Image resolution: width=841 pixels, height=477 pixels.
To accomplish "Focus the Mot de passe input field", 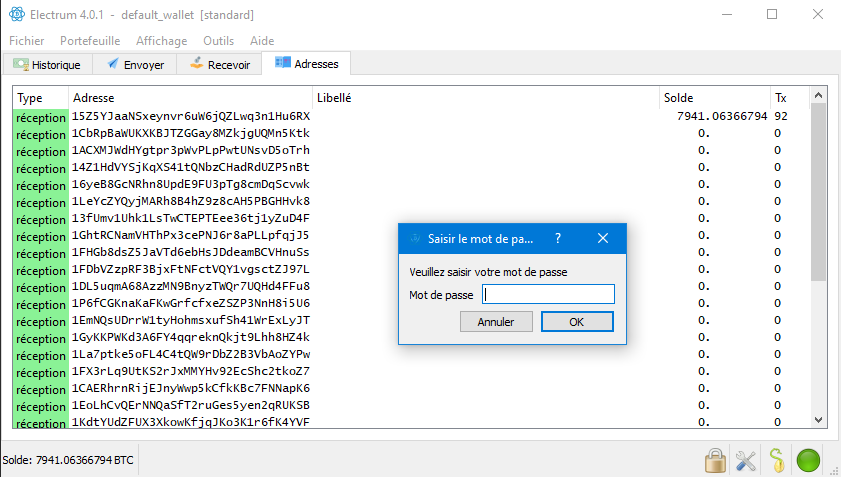I will tap(548, 294).
